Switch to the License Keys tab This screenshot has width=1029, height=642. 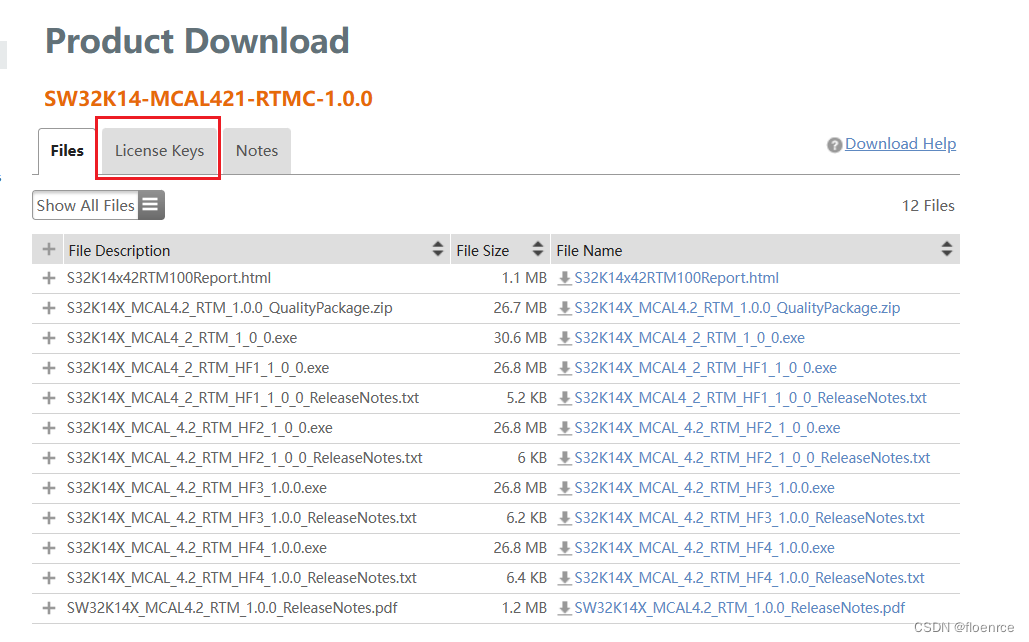(159, 151)
